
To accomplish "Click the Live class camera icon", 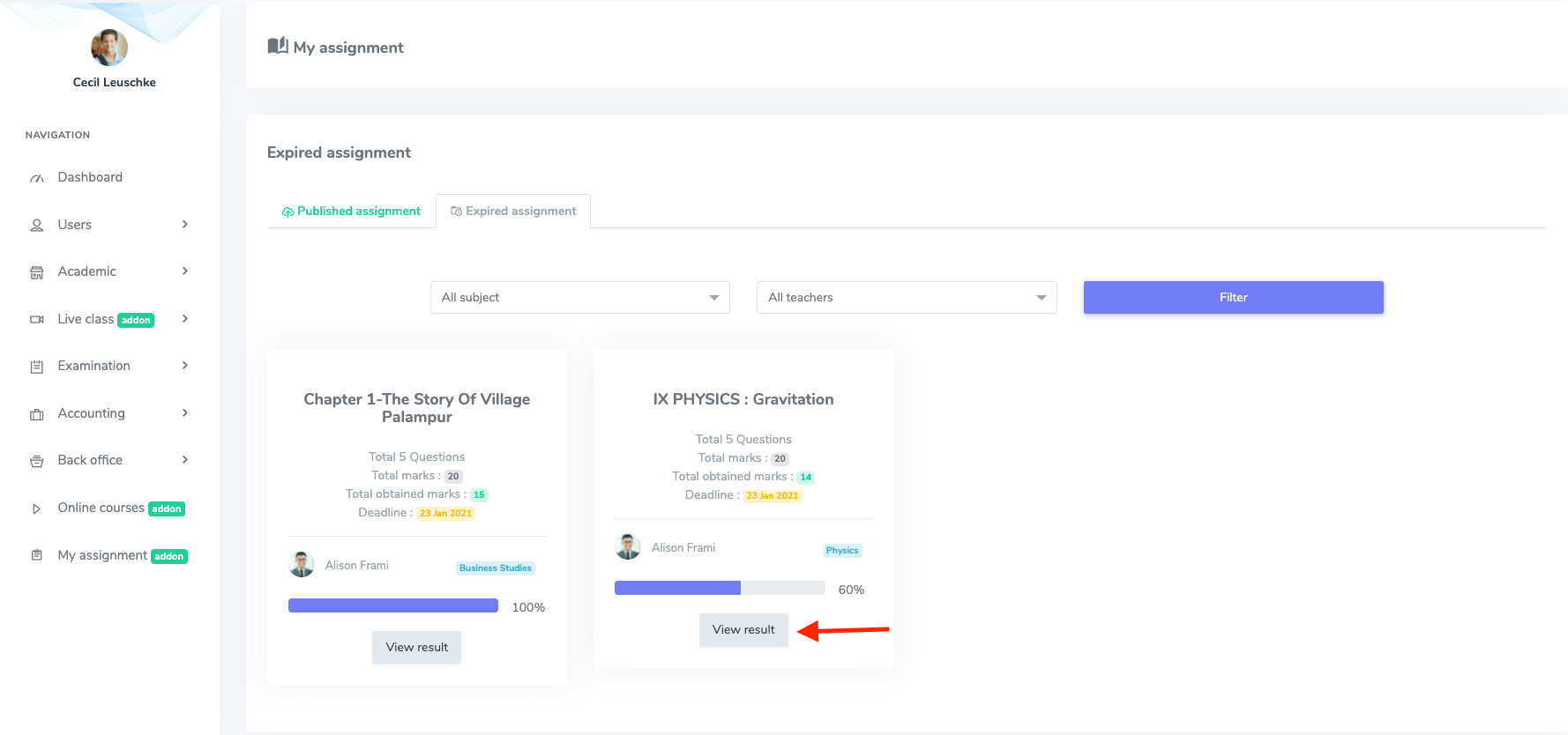I will tap(37, 320).
